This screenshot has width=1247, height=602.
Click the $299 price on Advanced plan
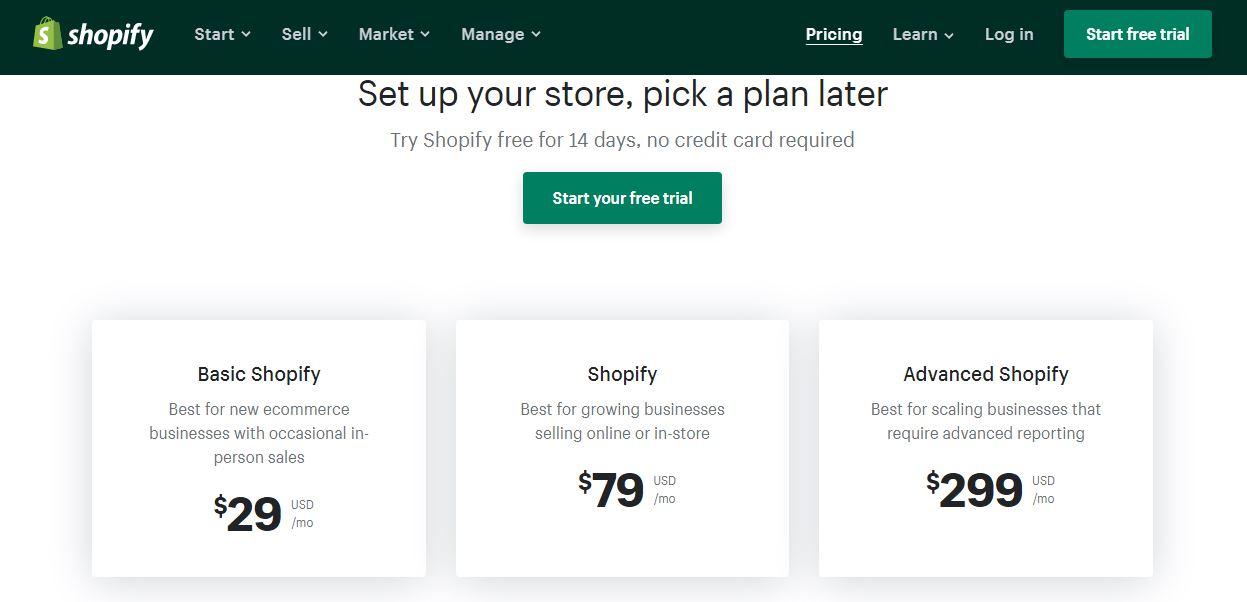974,489
